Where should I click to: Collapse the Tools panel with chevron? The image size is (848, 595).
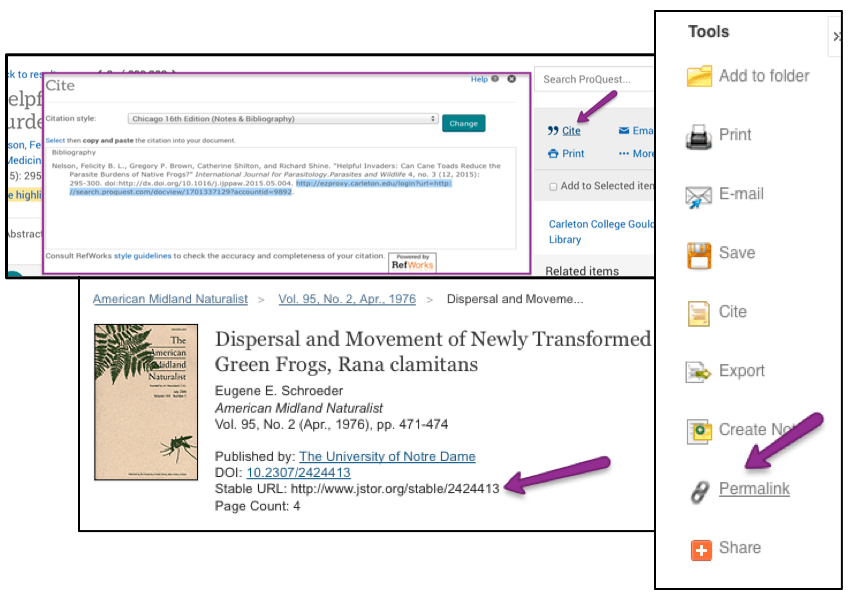(x=837, y=37)
